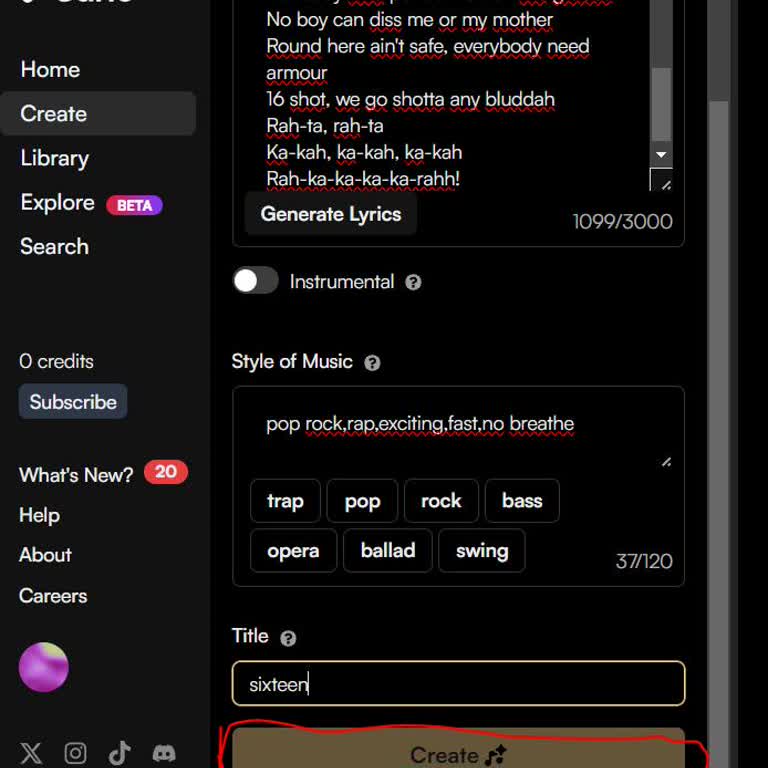Open Explore in the sidebar

click(57, 202)
